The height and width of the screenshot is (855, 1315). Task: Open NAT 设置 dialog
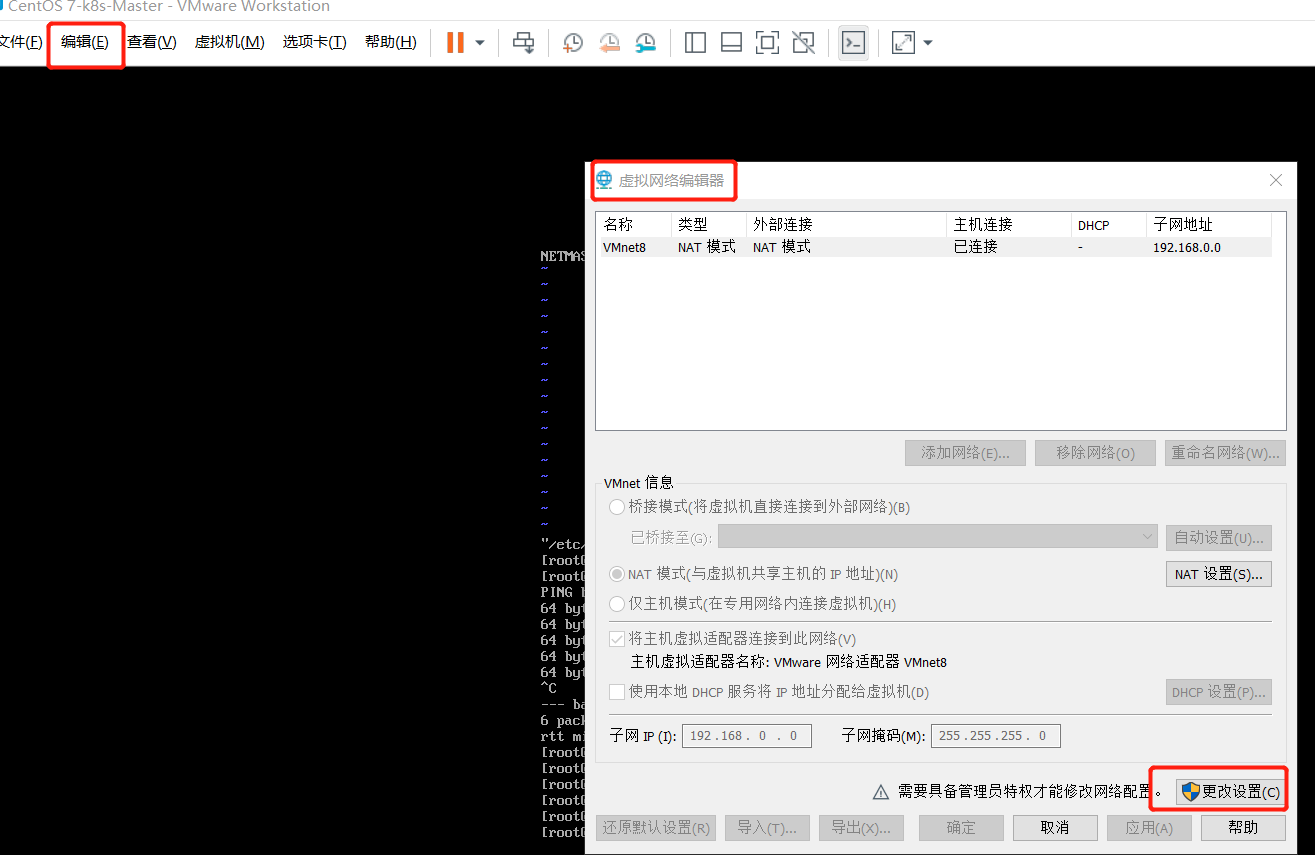pyautogui.click(x=1218, y=573)
